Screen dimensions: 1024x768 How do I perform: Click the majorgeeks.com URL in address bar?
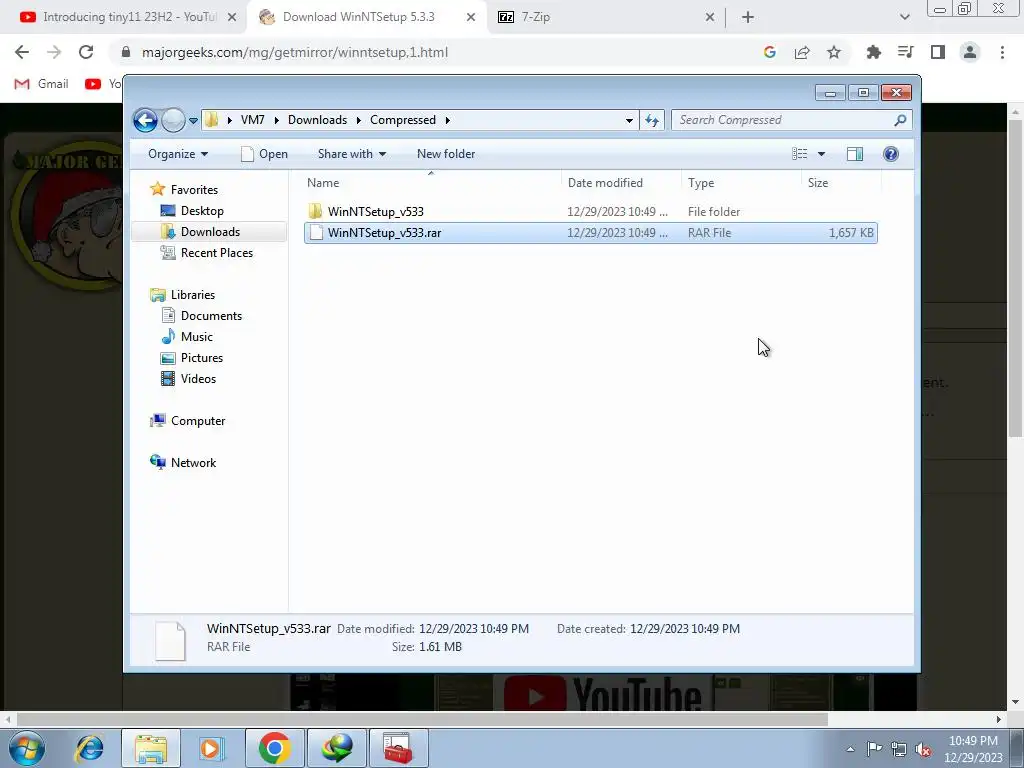[x=295, y=52]
